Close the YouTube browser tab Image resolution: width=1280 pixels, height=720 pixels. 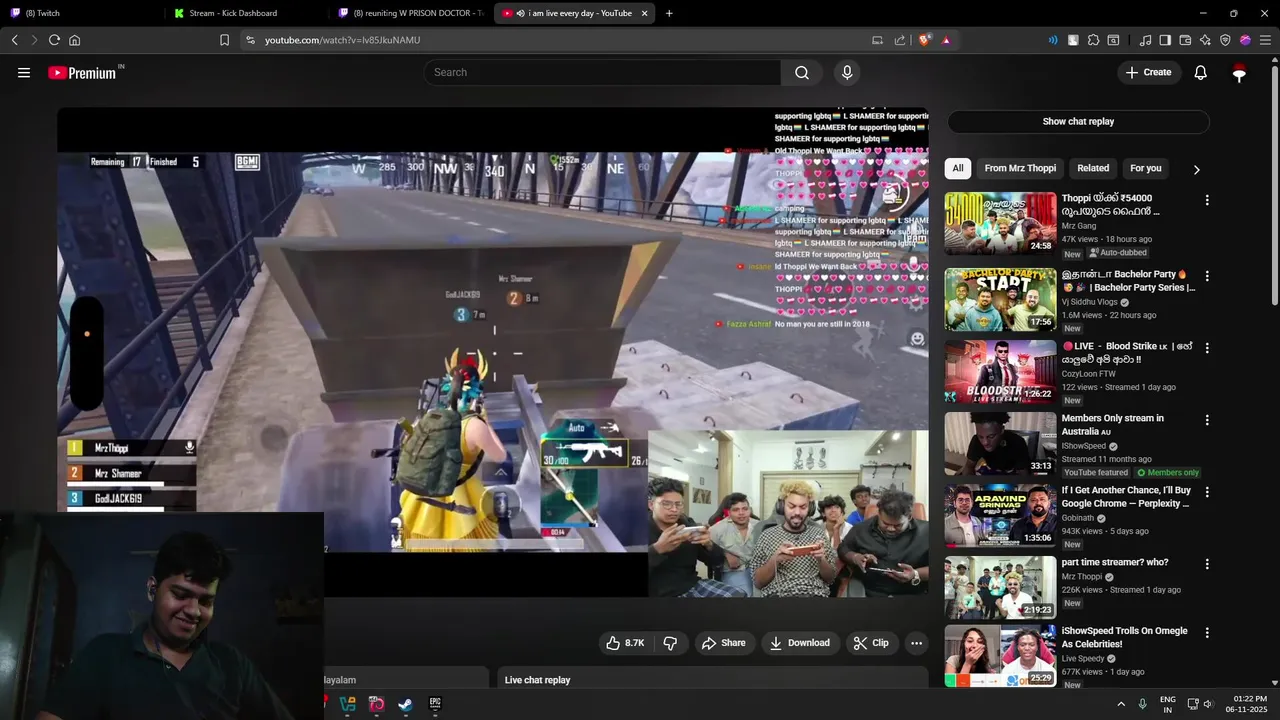click(644, 13)
